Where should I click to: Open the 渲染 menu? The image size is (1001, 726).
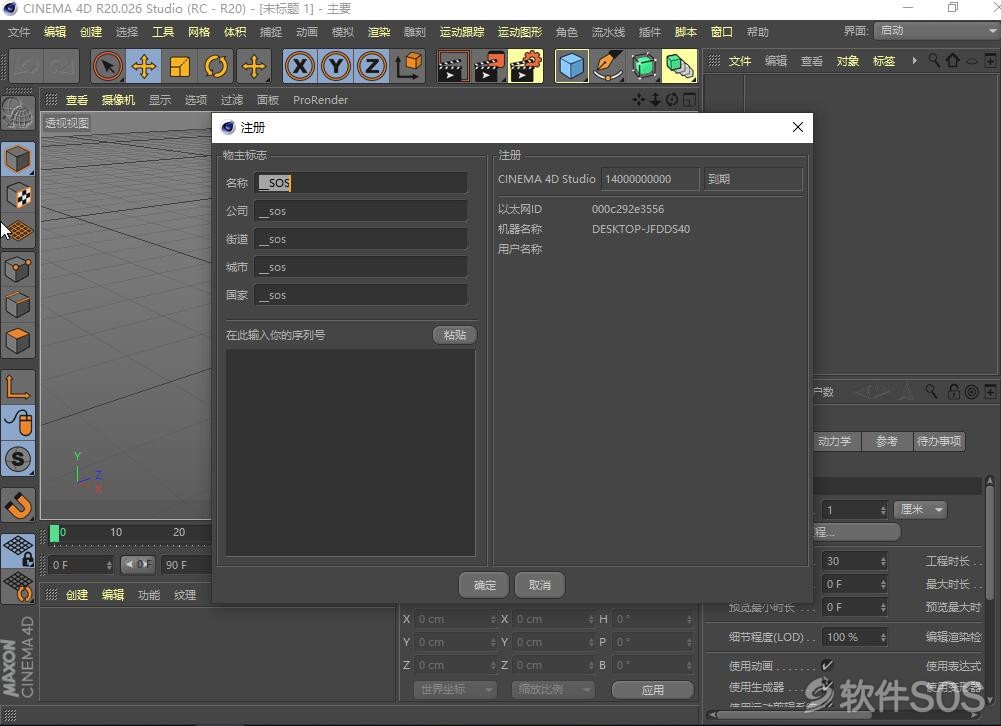coord(379,32)
